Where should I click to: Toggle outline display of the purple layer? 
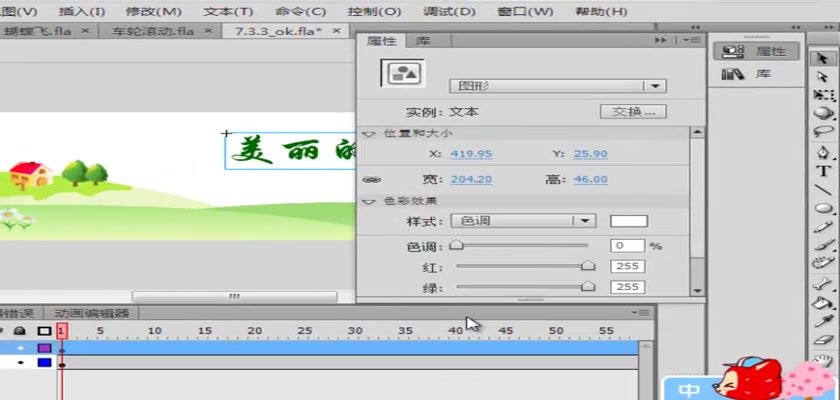[x=44, y=348]
